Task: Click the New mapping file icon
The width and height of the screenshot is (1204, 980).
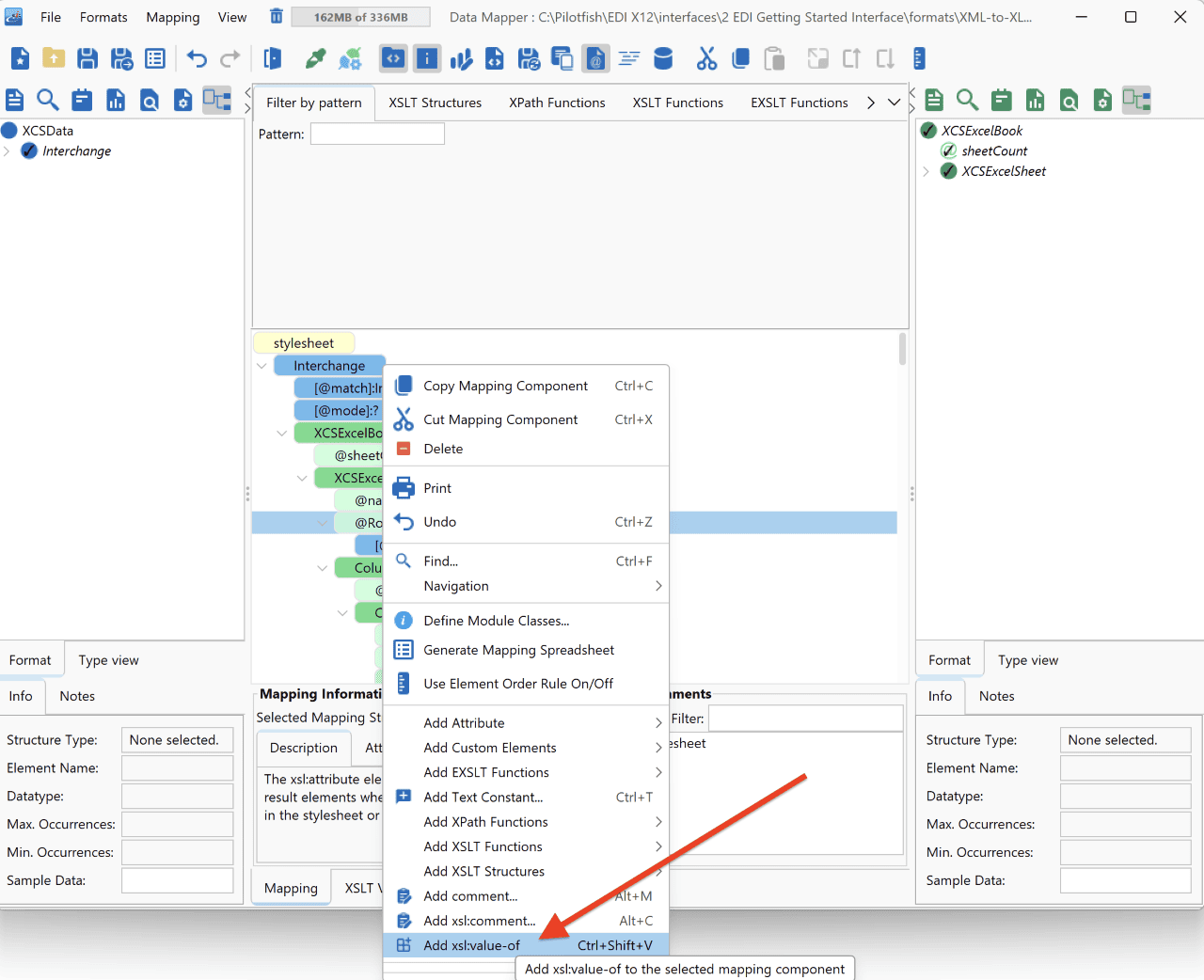Action: click(x=20, y=59)
